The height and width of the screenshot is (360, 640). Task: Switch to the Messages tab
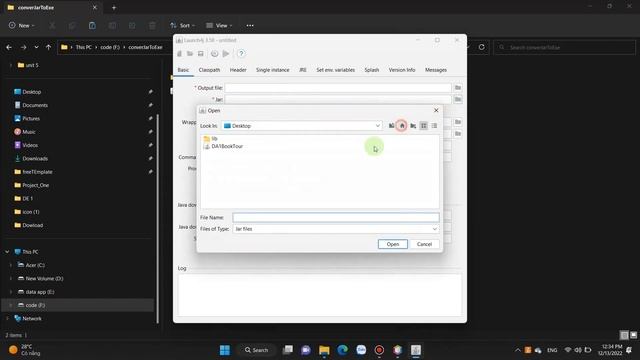click(436, 70)
